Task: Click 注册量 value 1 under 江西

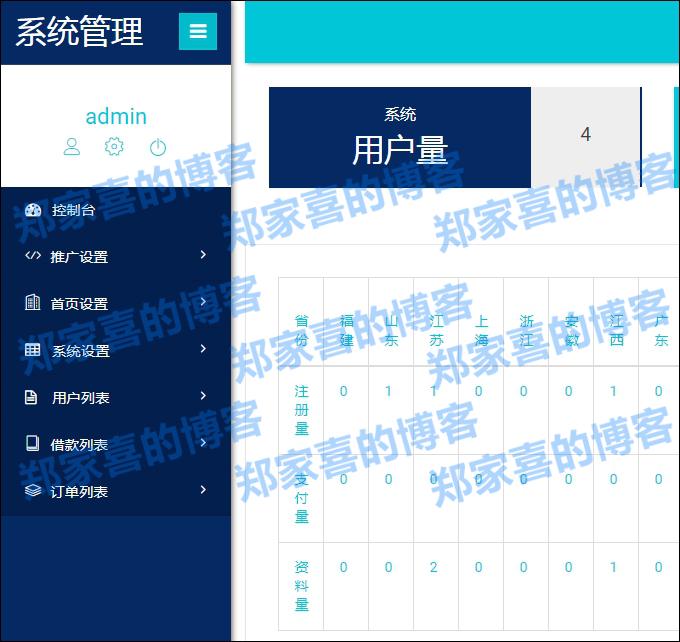Action: pyautogui.click(x=614, y=391)
